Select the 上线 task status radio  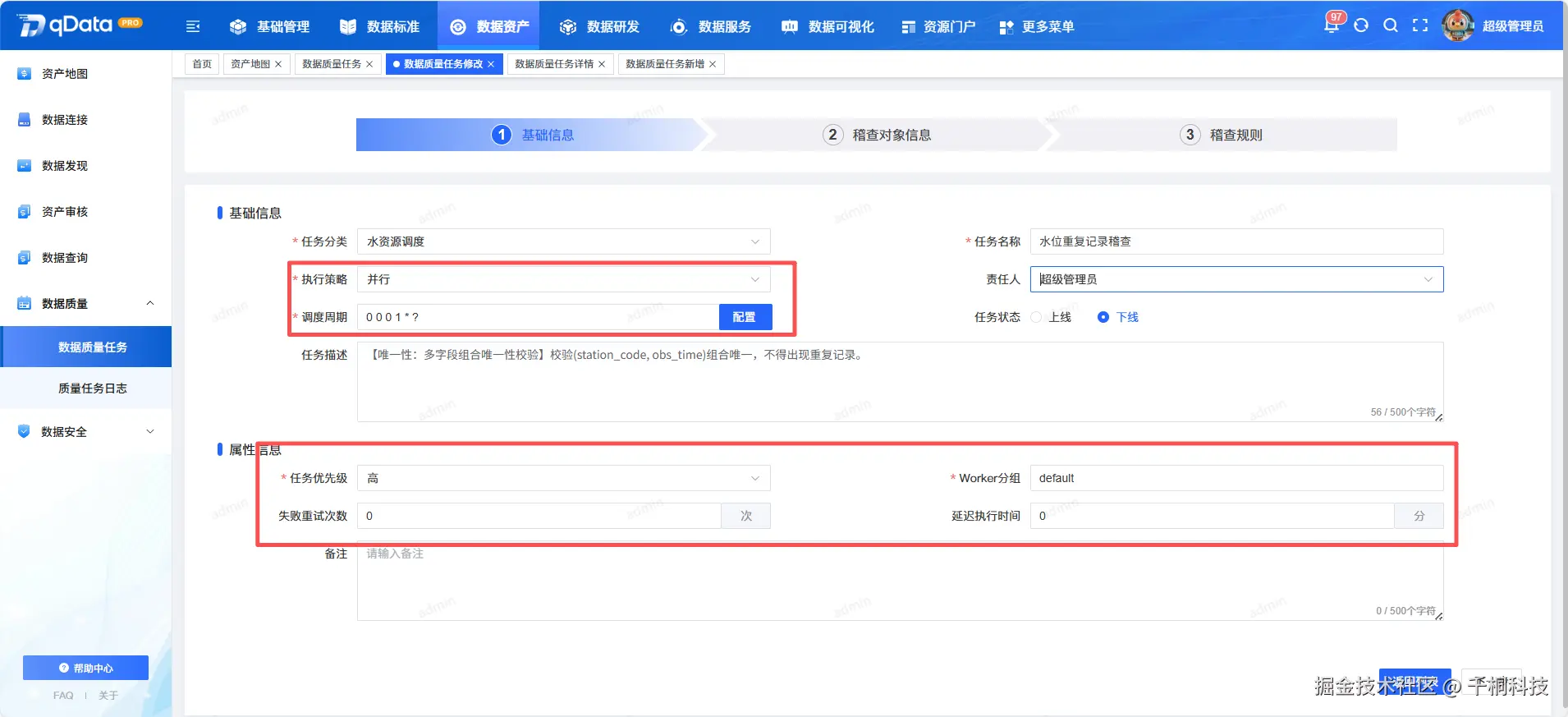point(1036,317)
